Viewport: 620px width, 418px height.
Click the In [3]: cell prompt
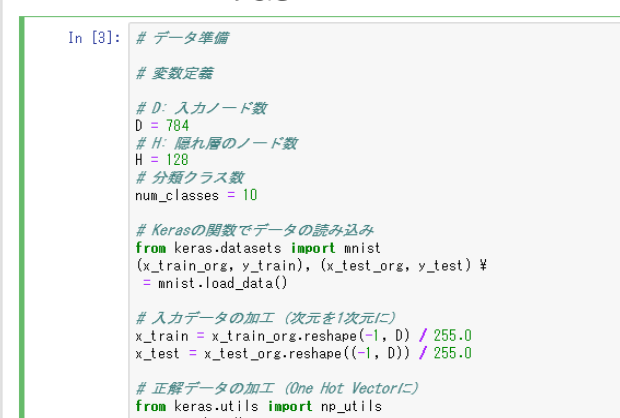94,38
